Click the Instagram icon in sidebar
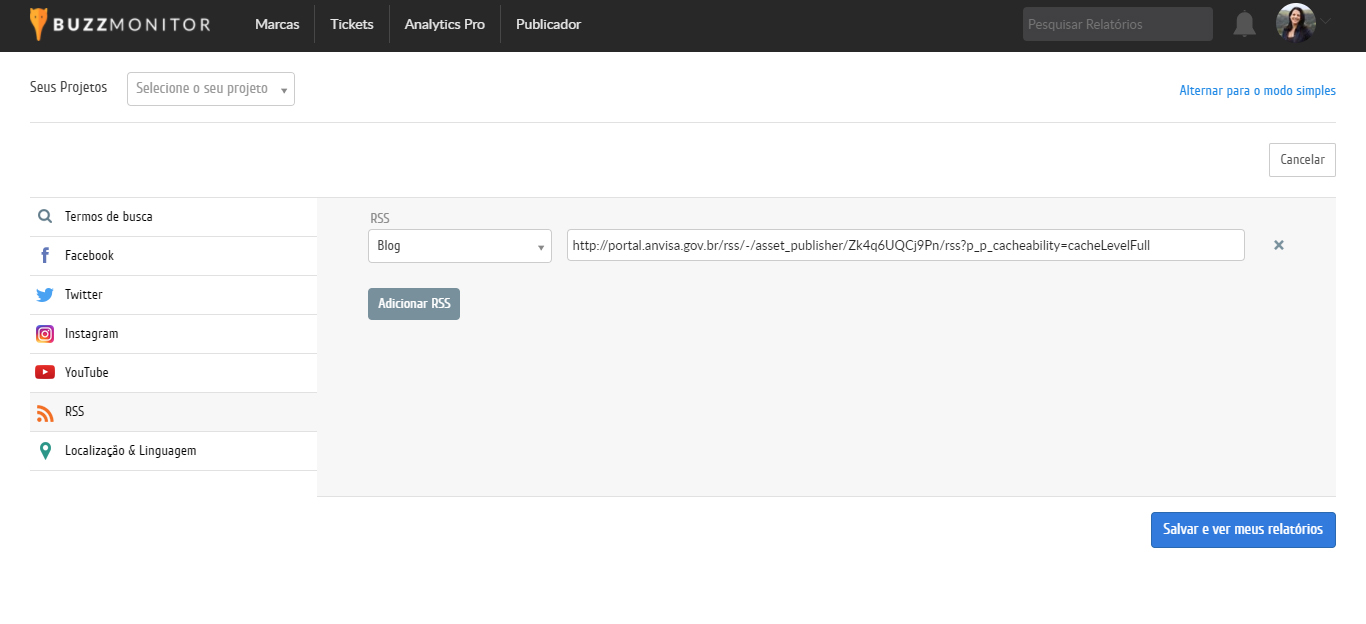The width and height of the screenshot is (1366, 624). pos(45,334)
